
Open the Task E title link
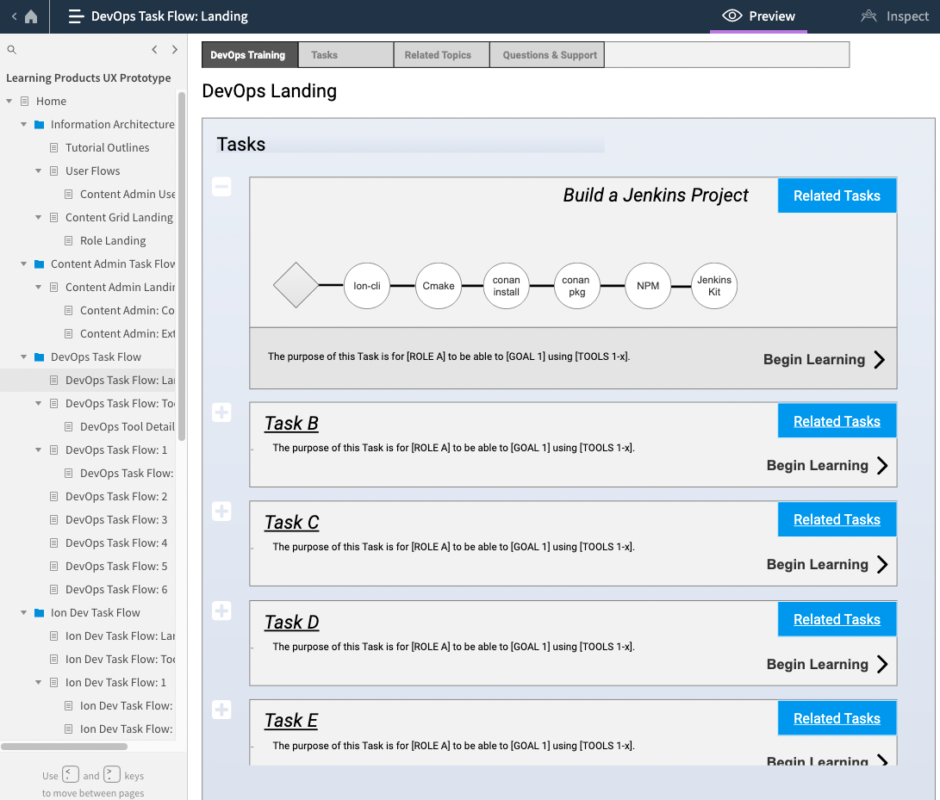(291, 720)
